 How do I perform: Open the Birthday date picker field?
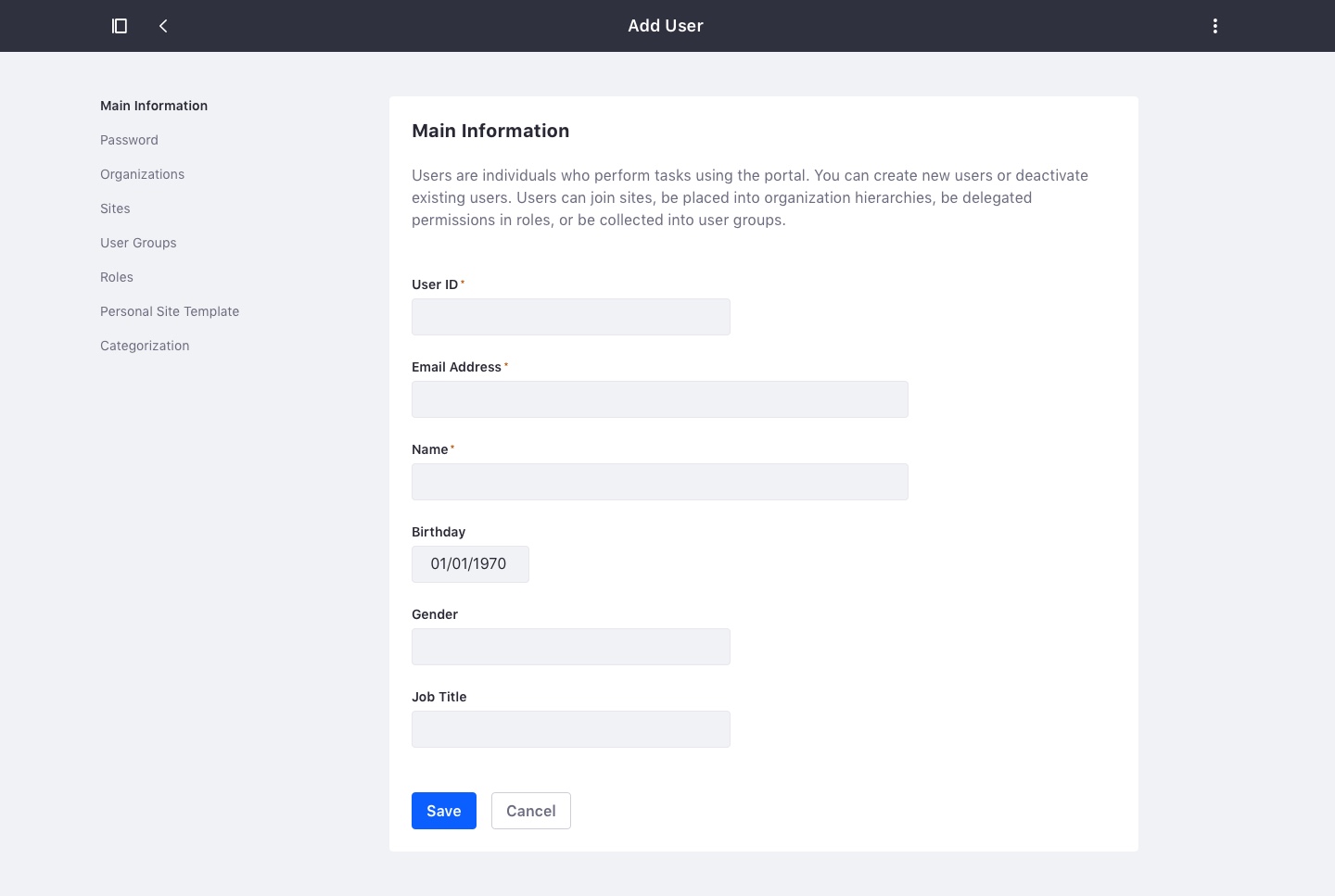pyautogui.click(x=470, y=564)
